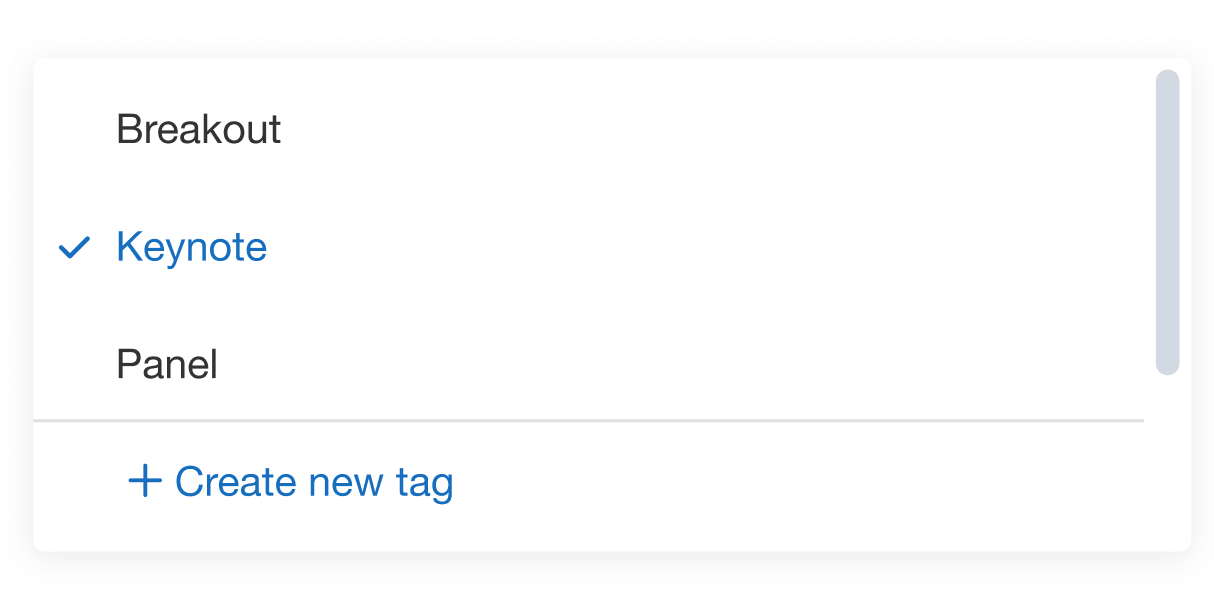Click the Keynote label text

191,247
